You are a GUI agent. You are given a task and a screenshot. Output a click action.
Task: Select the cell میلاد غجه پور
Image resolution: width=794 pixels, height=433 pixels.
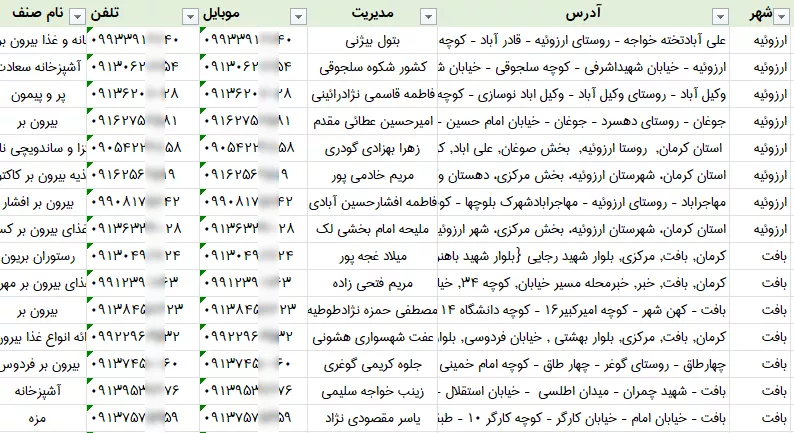(x=372, y=256)
